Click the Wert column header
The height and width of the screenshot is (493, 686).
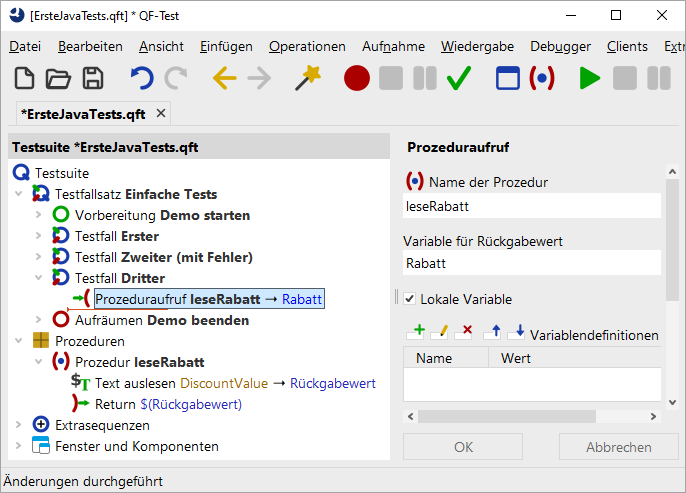(x=574, y=358)
